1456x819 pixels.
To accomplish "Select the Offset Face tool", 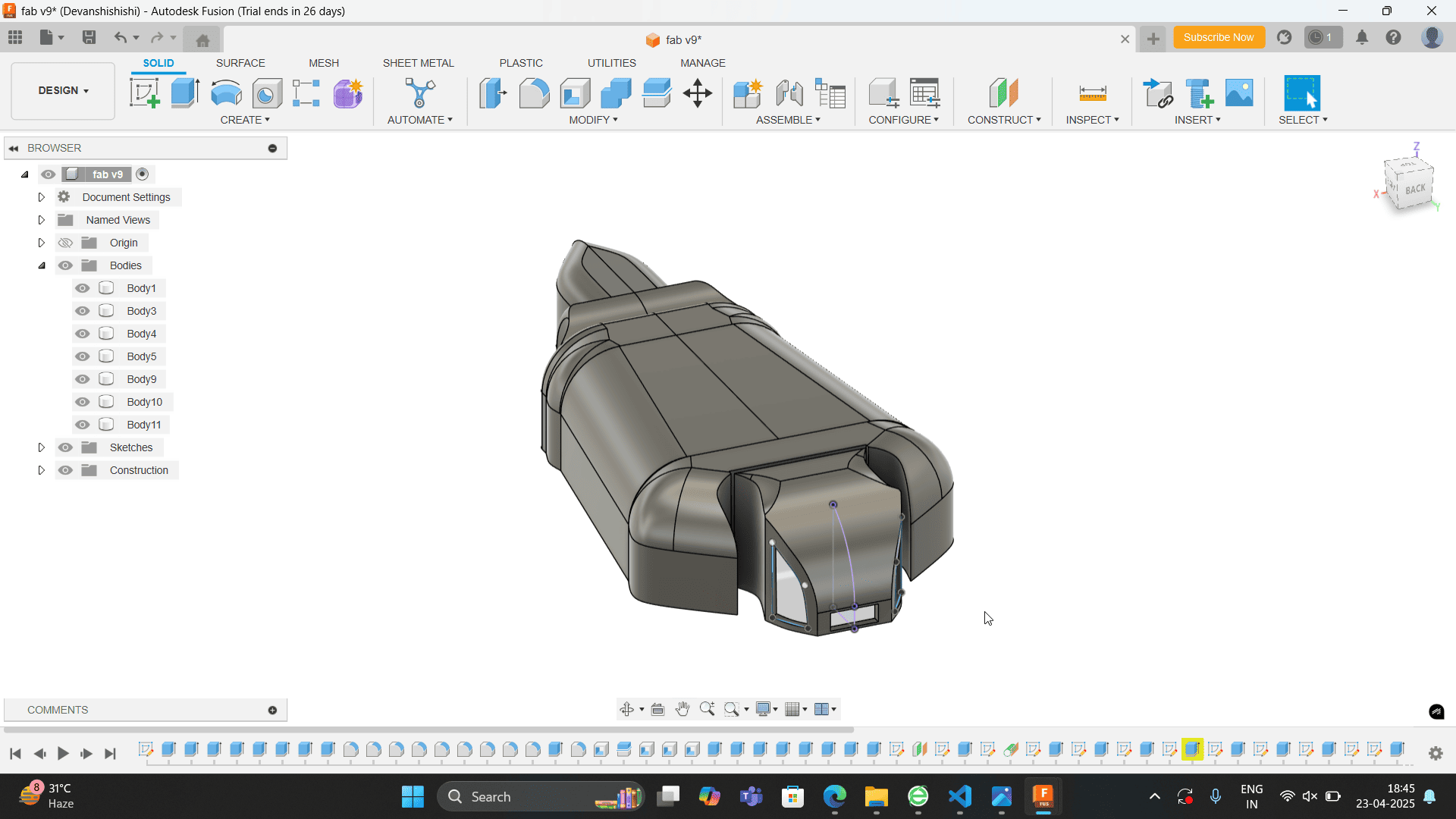I will click(657, 93).
